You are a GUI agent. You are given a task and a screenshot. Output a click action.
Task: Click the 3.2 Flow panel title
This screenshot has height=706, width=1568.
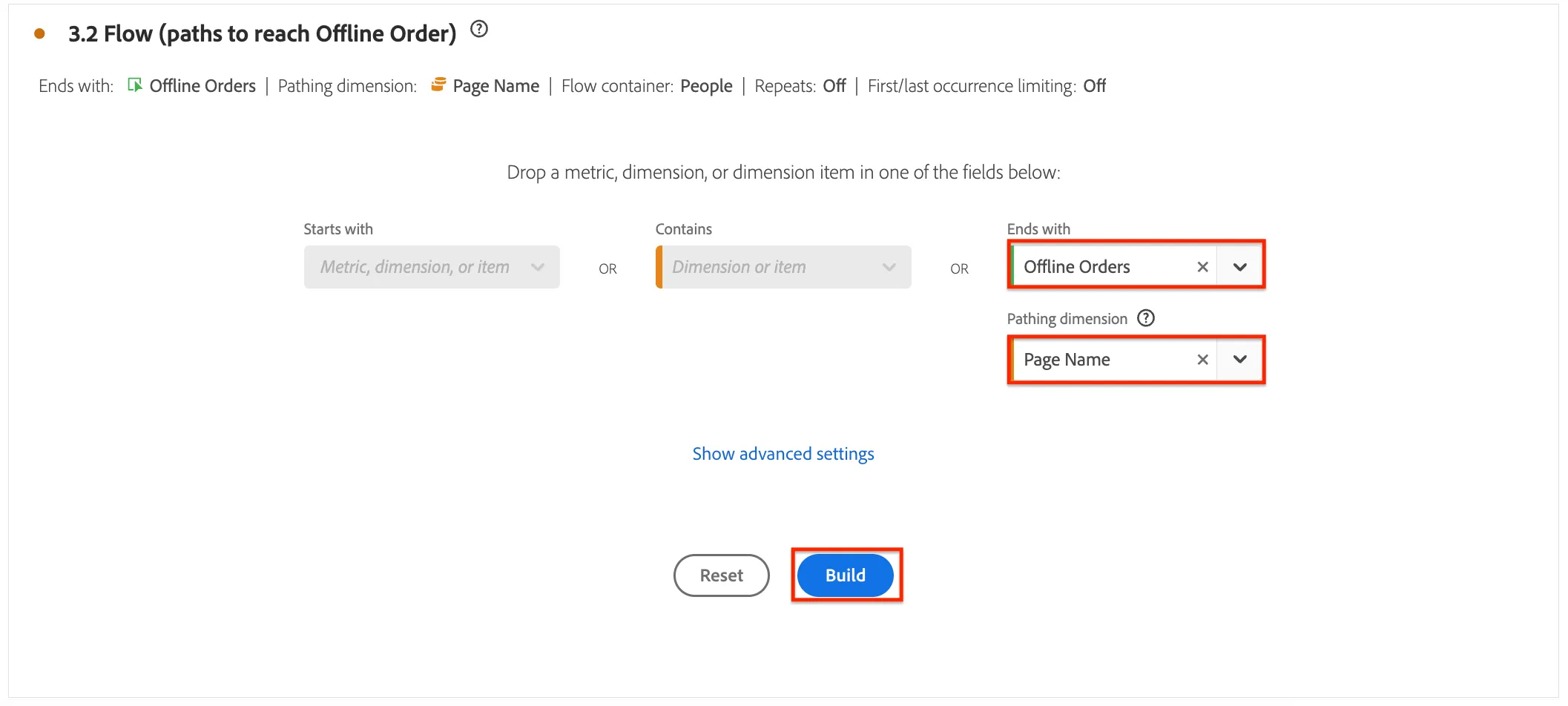pos(262,33)
